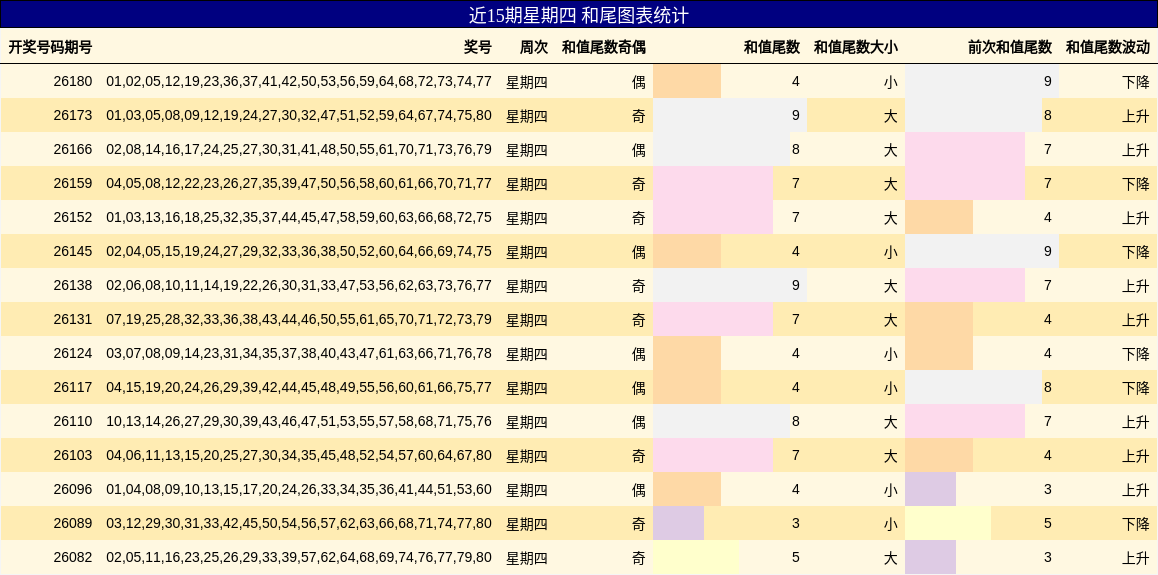Click 和值尾数 value 5 in row 26082
The image size is (1158, 575).
pyautogui.click(x=795, y=557)
